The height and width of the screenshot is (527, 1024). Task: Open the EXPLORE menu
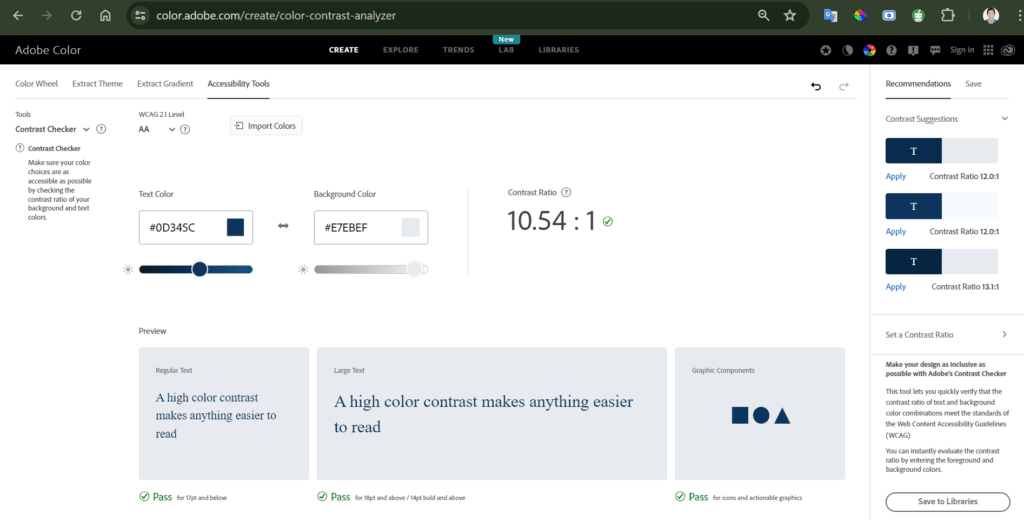[x=400, y=50]
